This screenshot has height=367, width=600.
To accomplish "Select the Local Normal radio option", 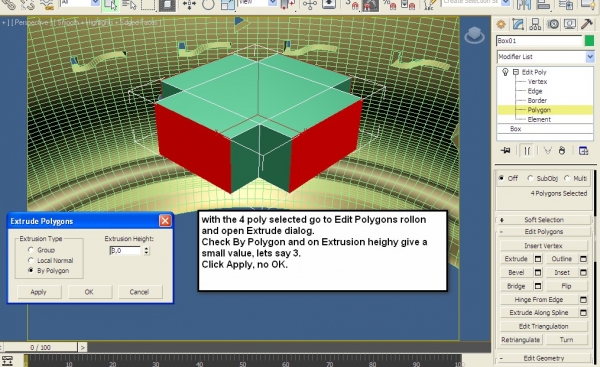I will click(x=31, y=260).
